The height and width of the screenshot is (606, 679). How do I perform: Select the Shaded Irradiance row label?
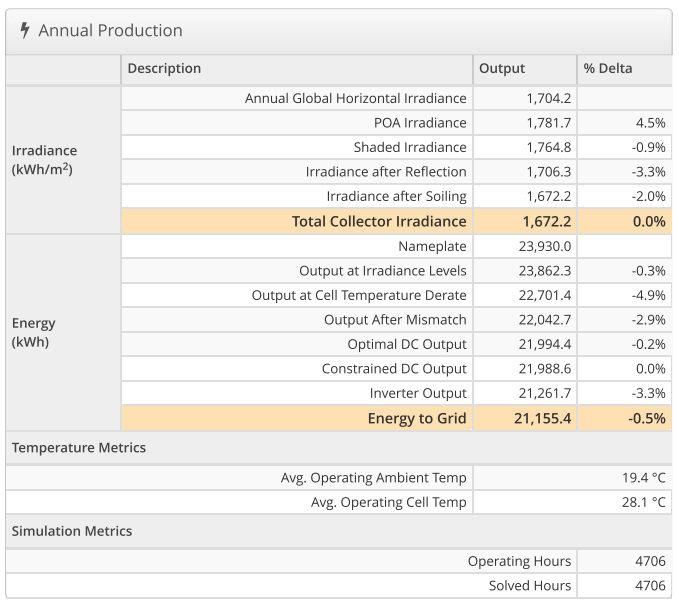click(409, 147)
